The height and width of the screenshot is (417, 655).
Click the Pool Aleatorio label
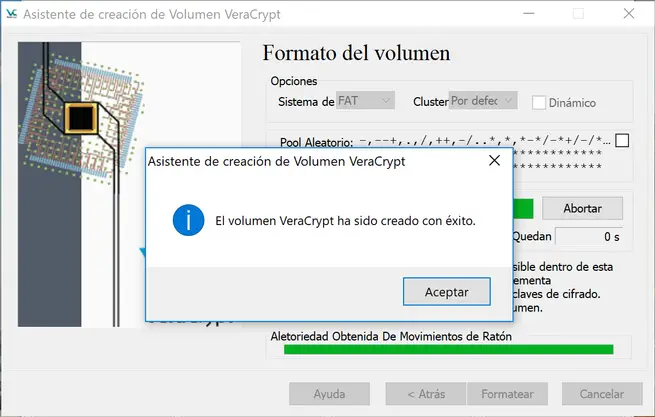pyautogui.click(x=316, y=142)
